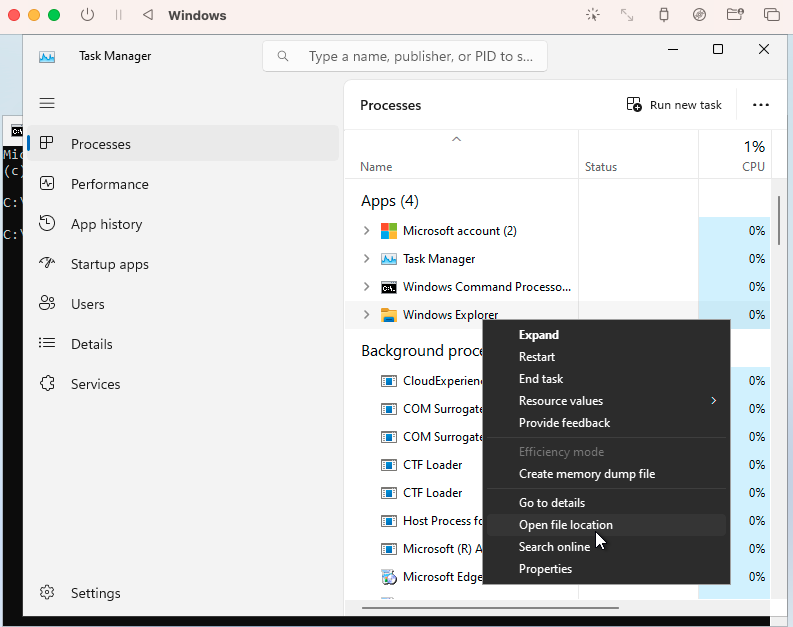
Task: Click the disc icon in Mac toolbar
Action: tap(699, 15)
